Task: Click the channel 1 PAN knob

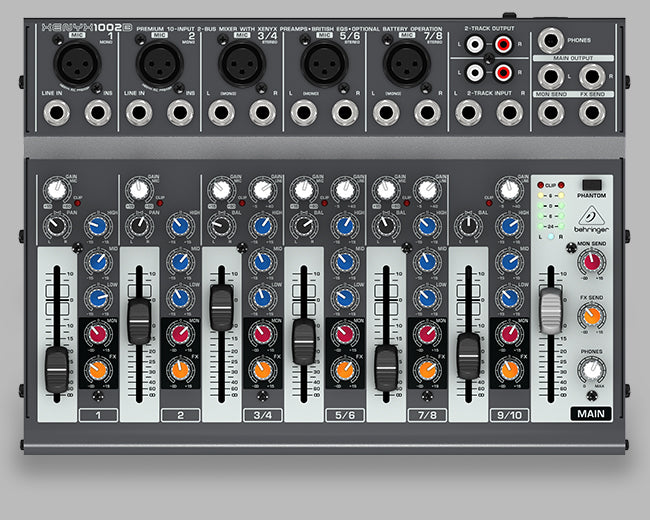Action: tap(55, 227)
